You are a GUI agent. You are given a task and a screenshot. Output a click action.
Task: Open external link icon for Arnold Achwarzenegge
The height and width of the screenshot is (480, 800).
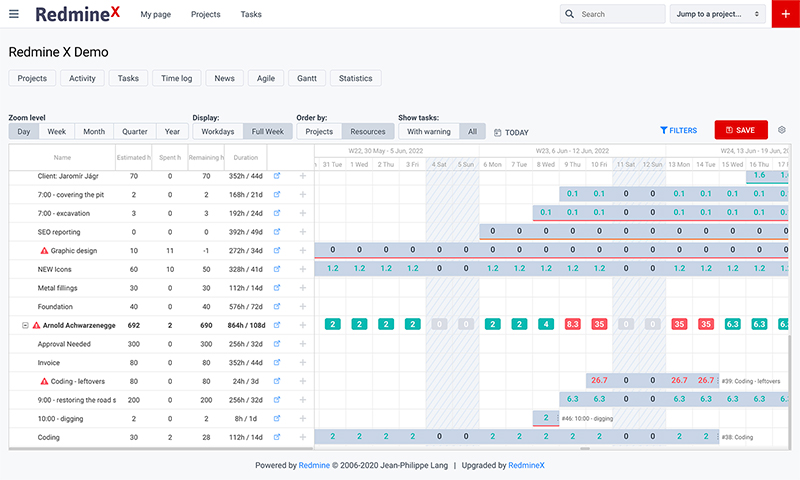click(277, 325)
